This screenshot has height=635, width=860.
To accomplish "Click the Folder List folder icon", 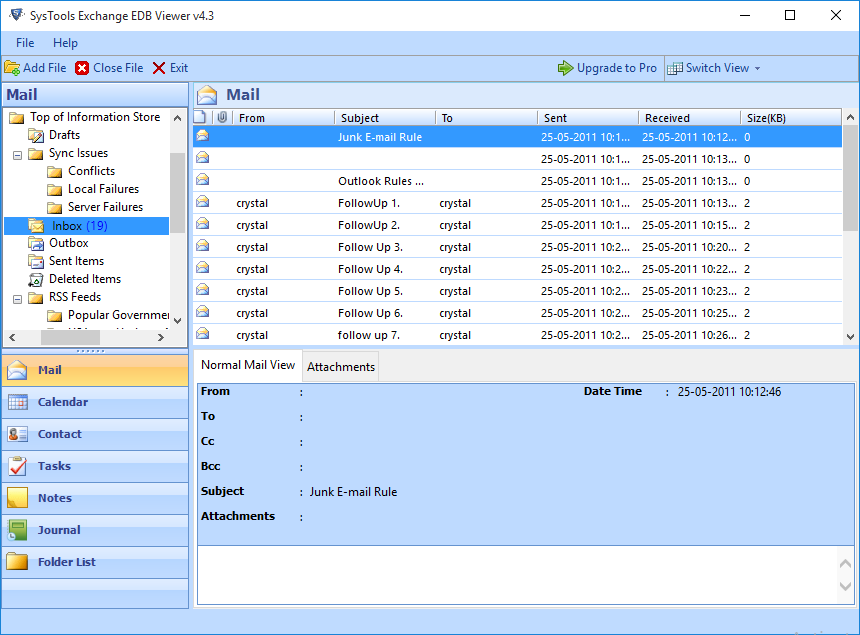I will (x=17, y=562).
